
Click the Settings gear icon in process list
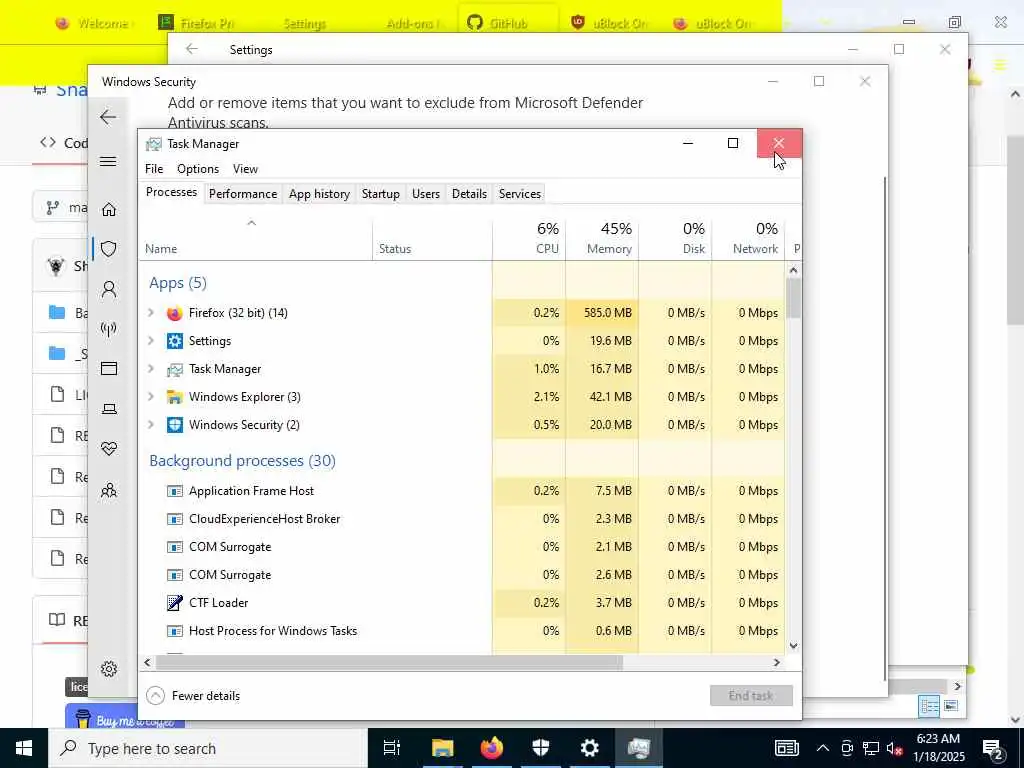174,341
